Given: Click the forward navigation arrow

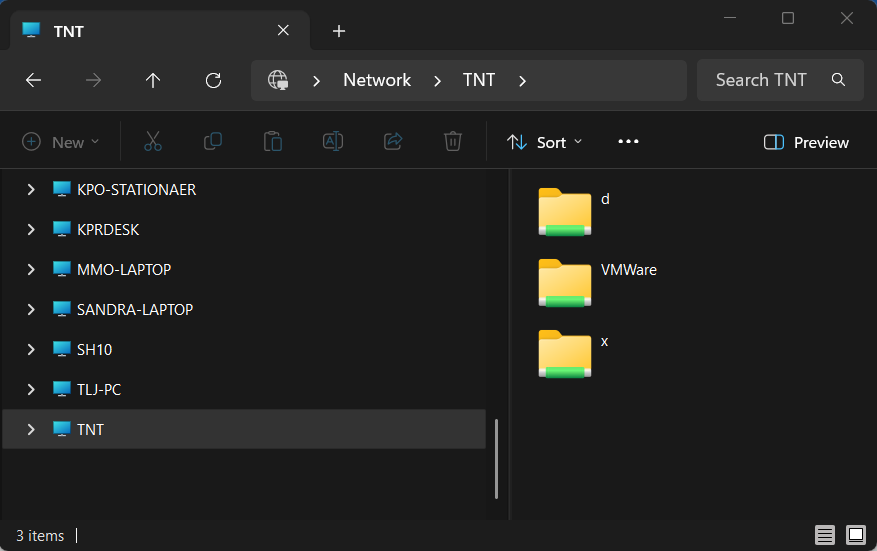Looking at the screenshot, I should pos(93,81).
